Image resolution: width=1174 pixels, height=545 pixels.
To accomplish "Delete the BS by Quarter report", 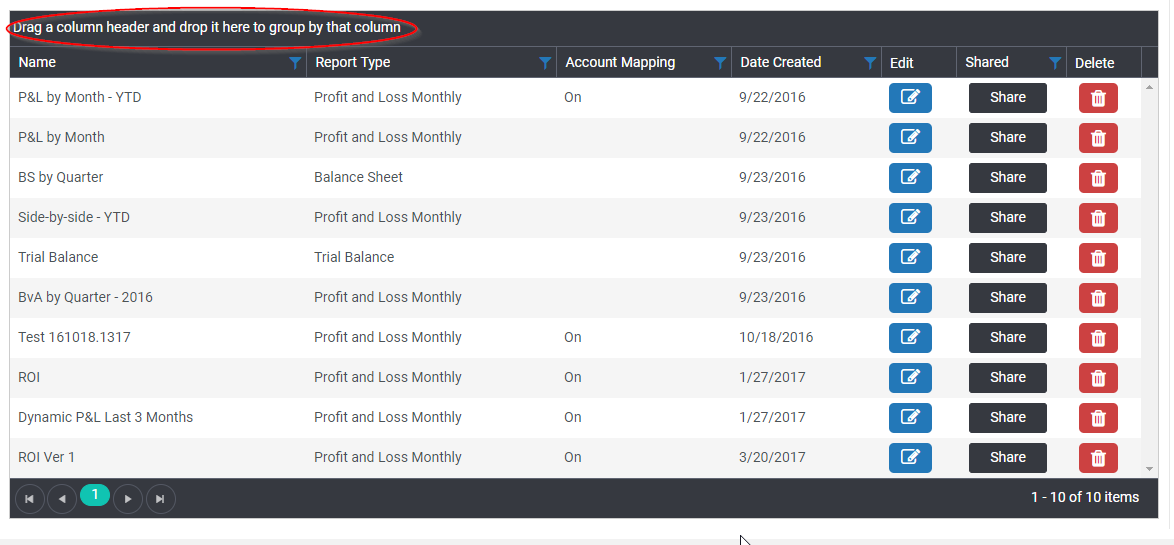I will 1098,178.
